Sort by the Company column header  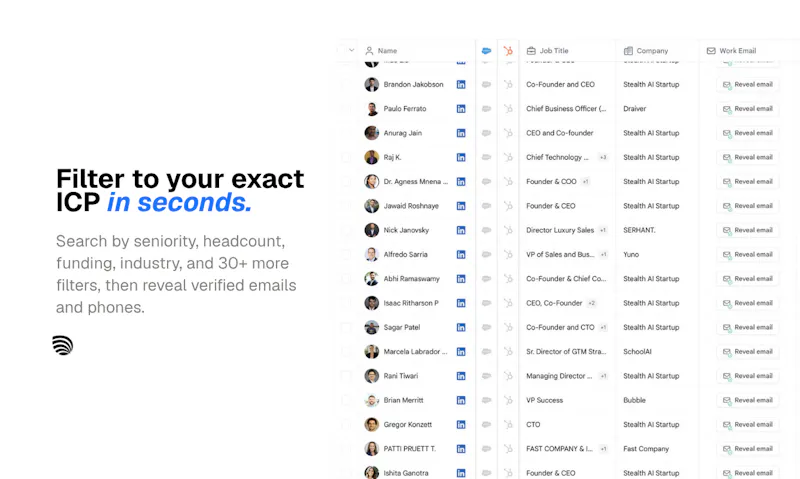652,51
